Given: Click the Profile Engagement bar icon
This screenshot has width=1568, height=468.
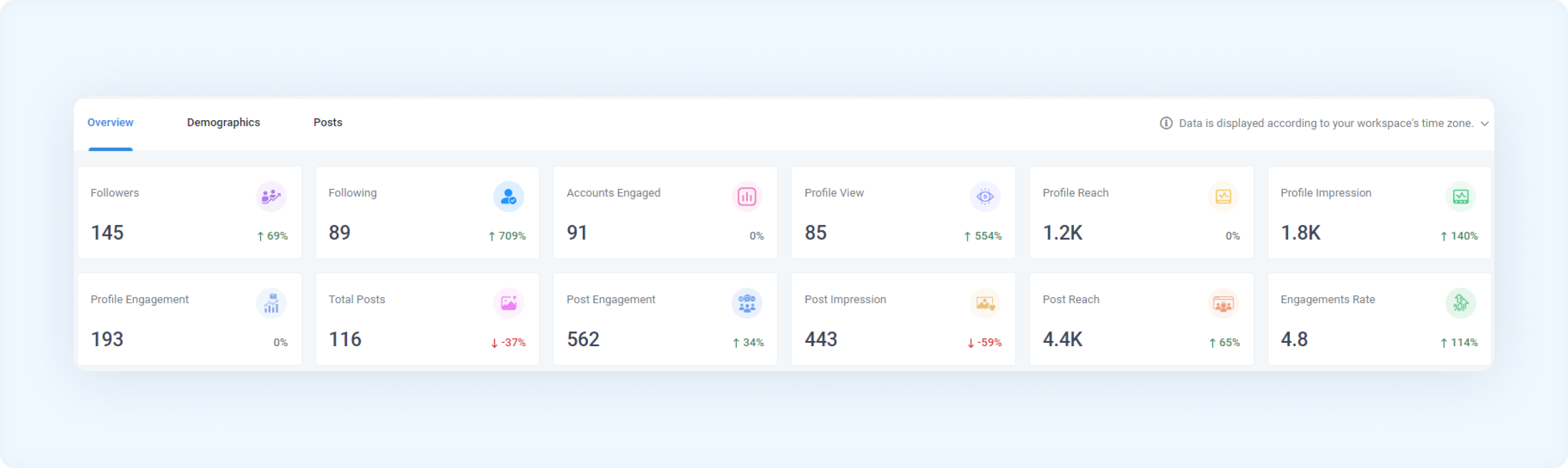Looking at the screenshot, I should point(271,303).
